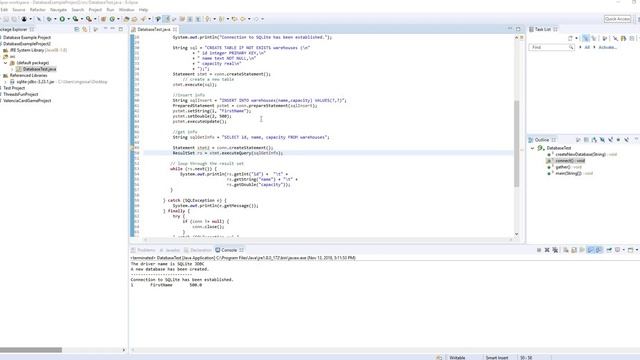640x360 pixels.
Task: Click the All filter link in Task List
Action: 587,47
